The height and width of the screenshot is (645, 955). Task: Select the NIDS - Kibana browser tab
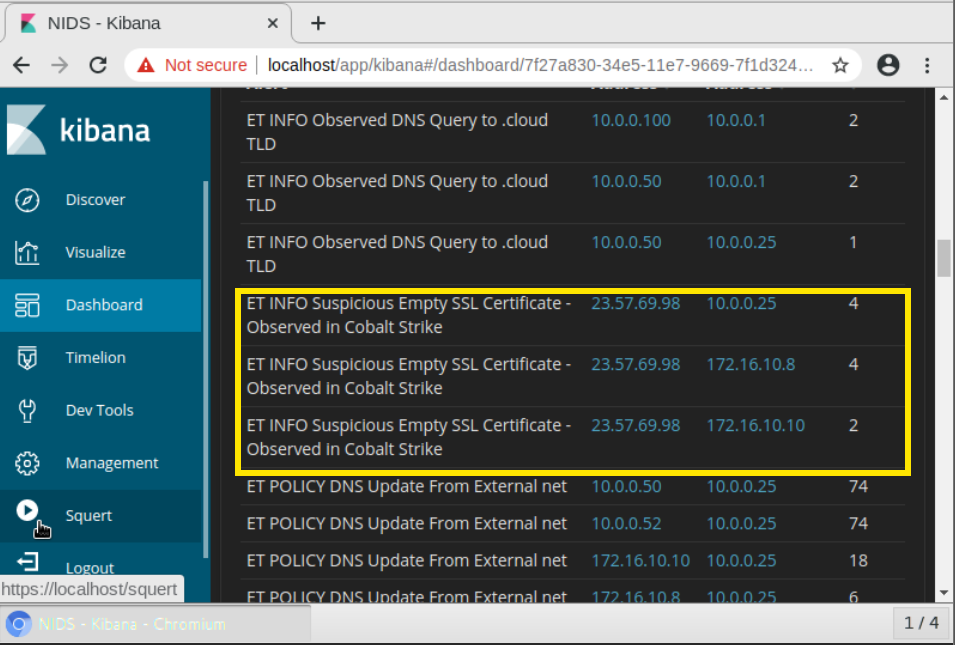pos(148,23)
